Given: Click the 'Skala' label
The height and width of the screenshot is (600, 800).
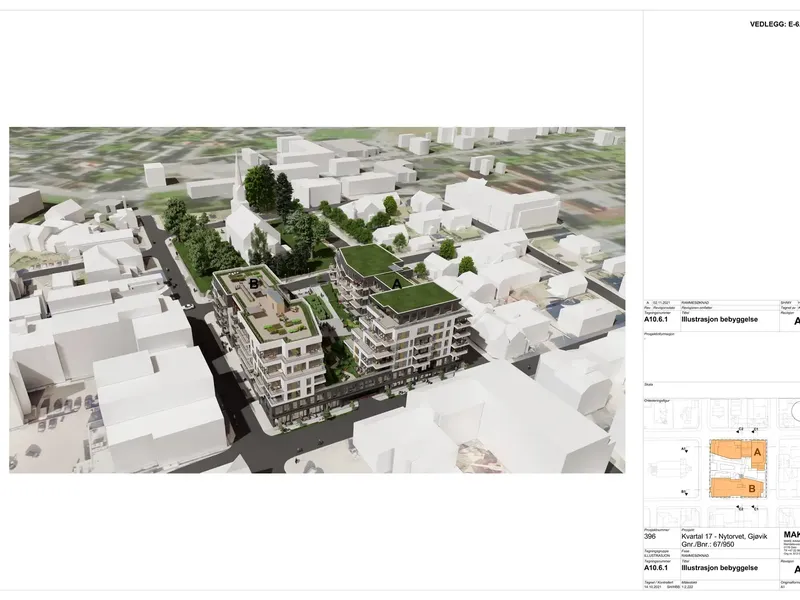Looking at the screenshot, I should click(648, 385).
